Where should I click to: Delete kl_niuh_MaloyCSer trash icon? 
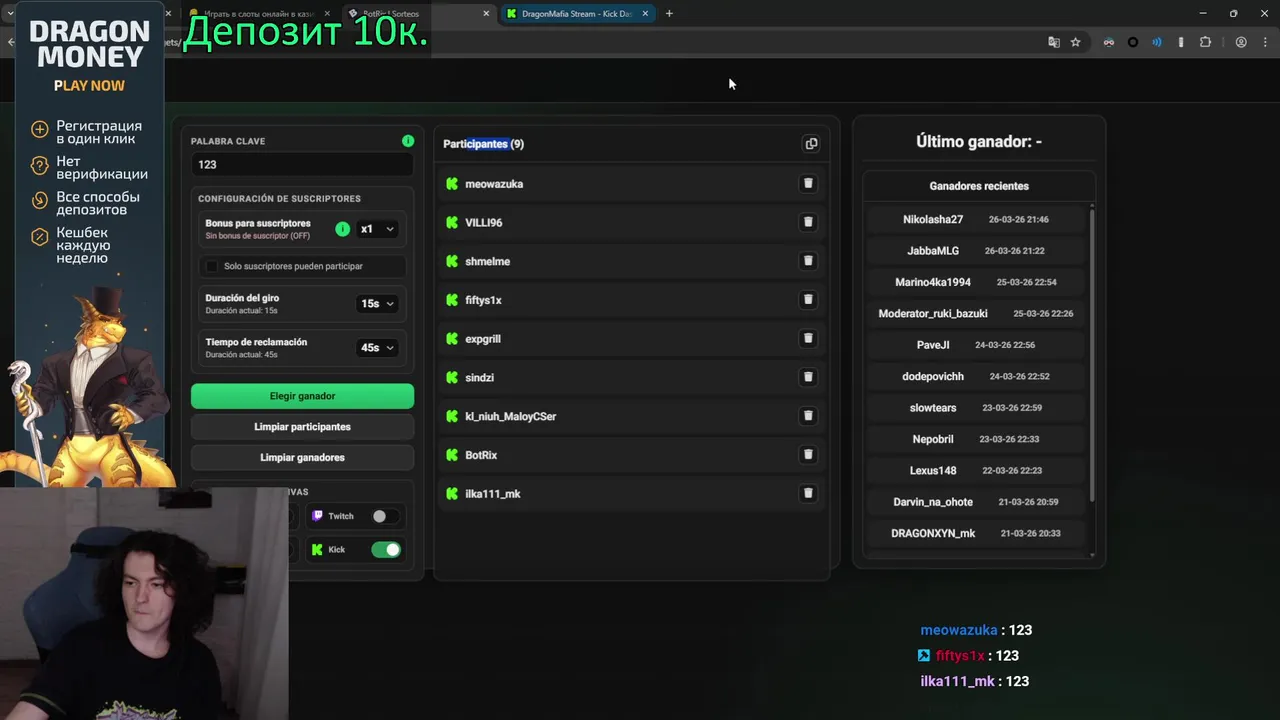coord(808,416)
